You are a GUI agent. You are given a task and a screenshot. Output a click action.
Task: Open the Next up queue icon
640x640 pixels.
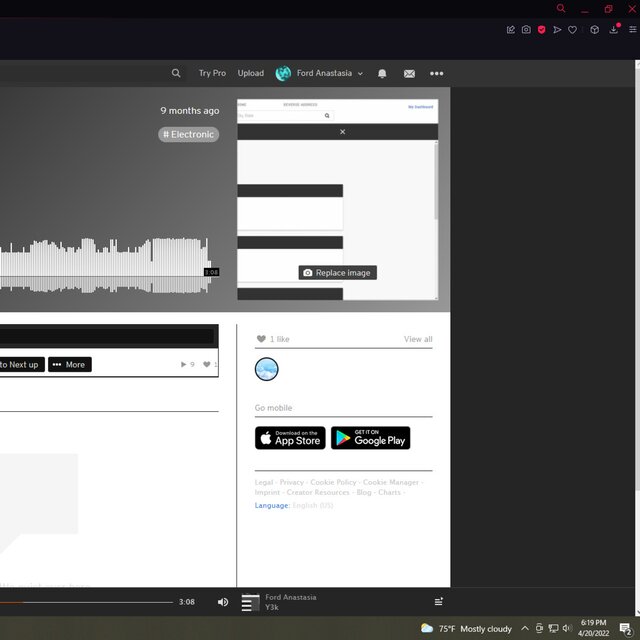pyautogui.click(x=438, y=602)
